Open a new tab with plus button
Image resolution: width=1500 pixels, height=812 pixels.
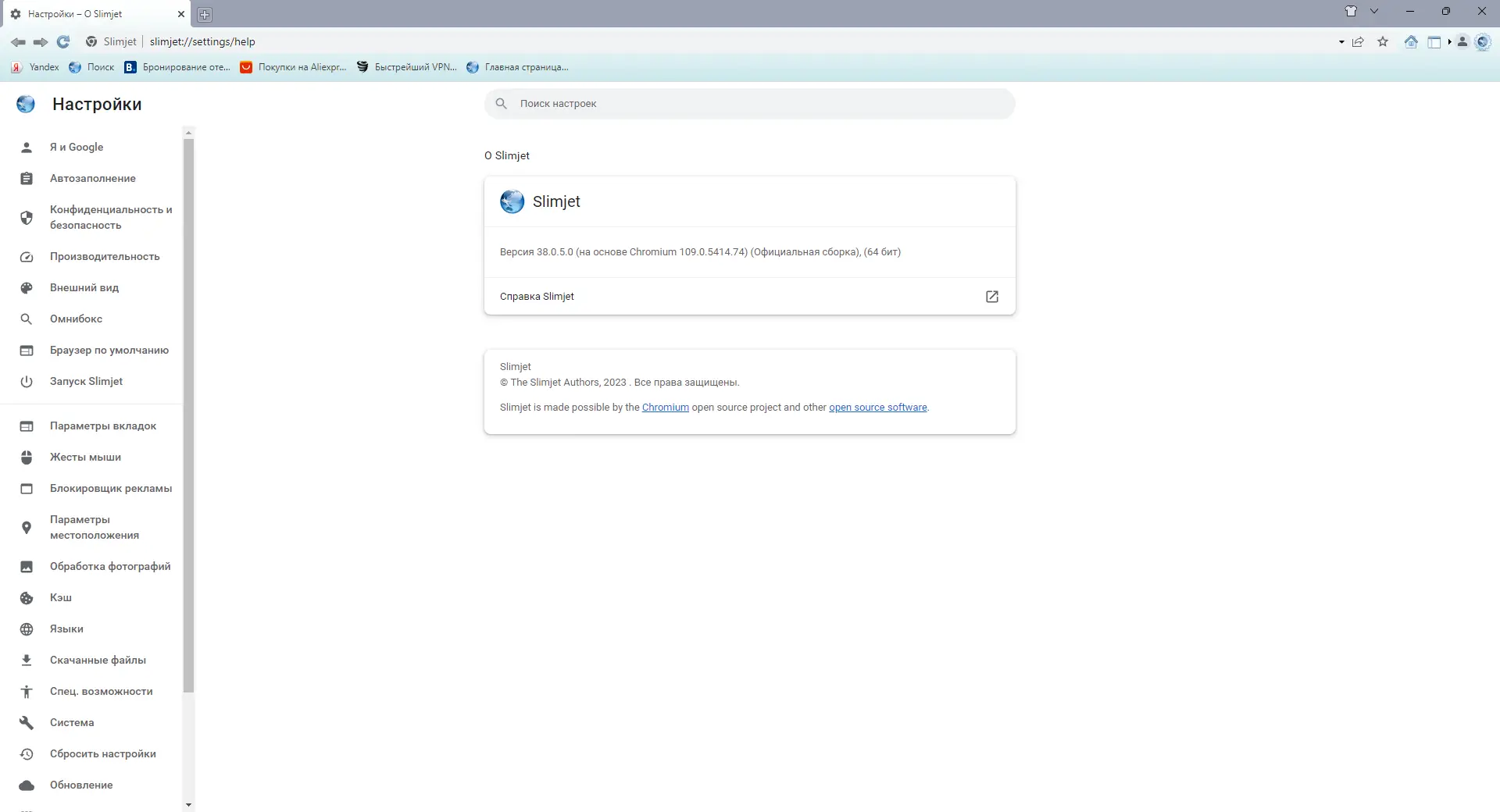(x=205, y=15)
